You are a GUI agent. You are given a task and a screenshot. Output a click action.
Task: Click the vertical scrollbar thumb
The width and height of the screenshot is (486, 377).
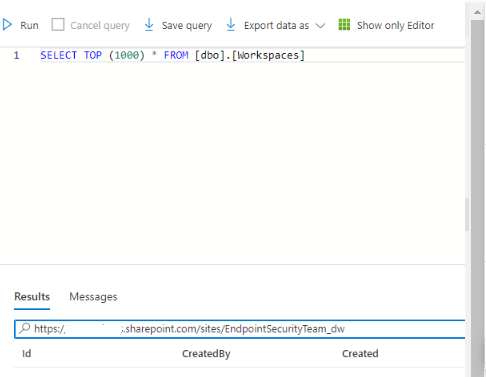(477, 197)
